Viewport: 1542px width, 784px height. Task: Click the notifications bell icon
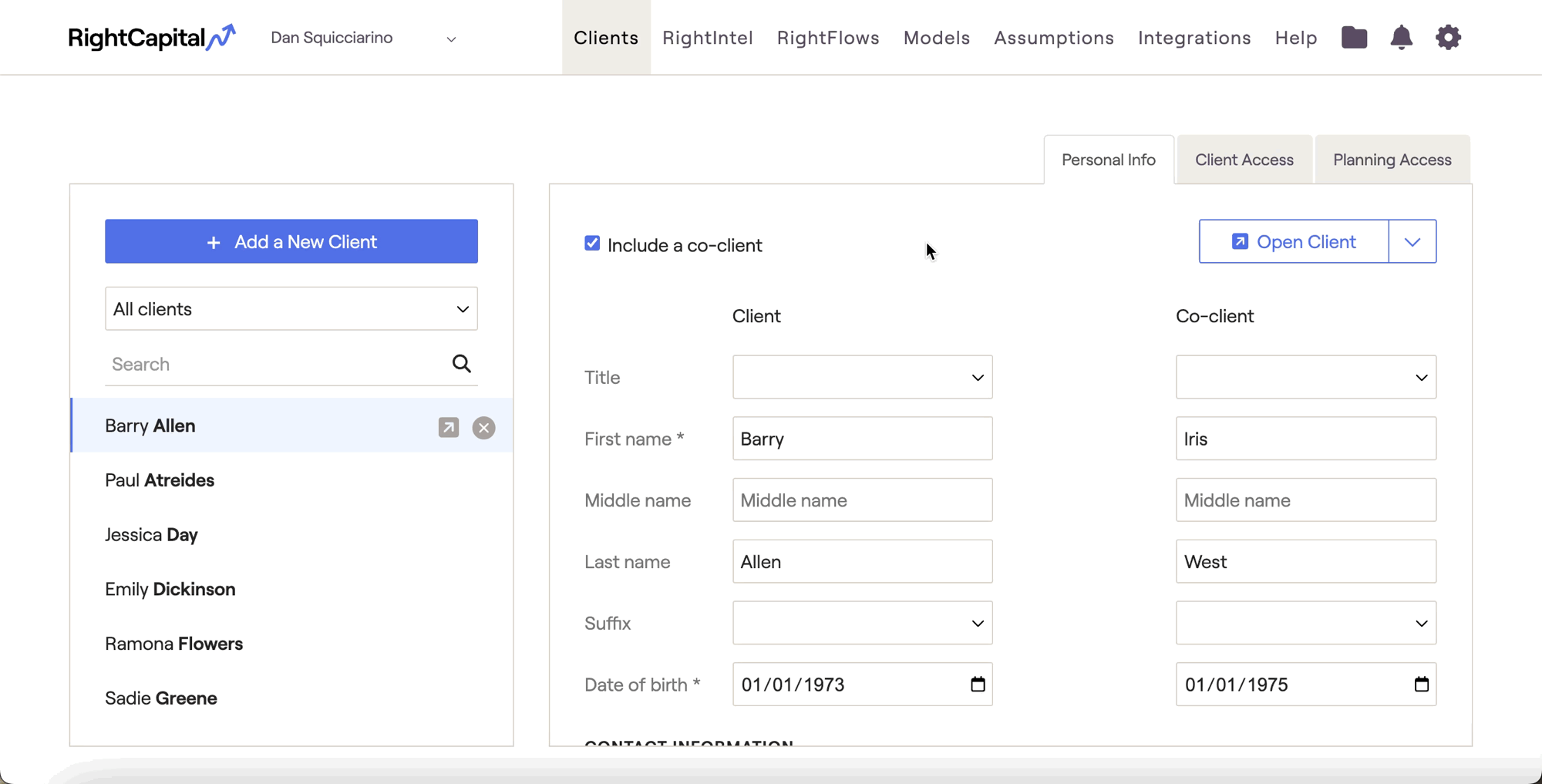click(x=1401, y=37)
